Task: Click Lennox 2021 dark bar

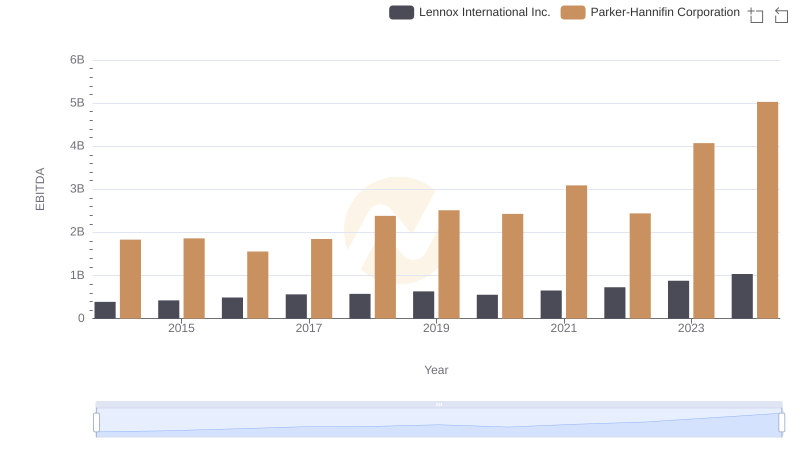Action: click(x=551, y=304)
